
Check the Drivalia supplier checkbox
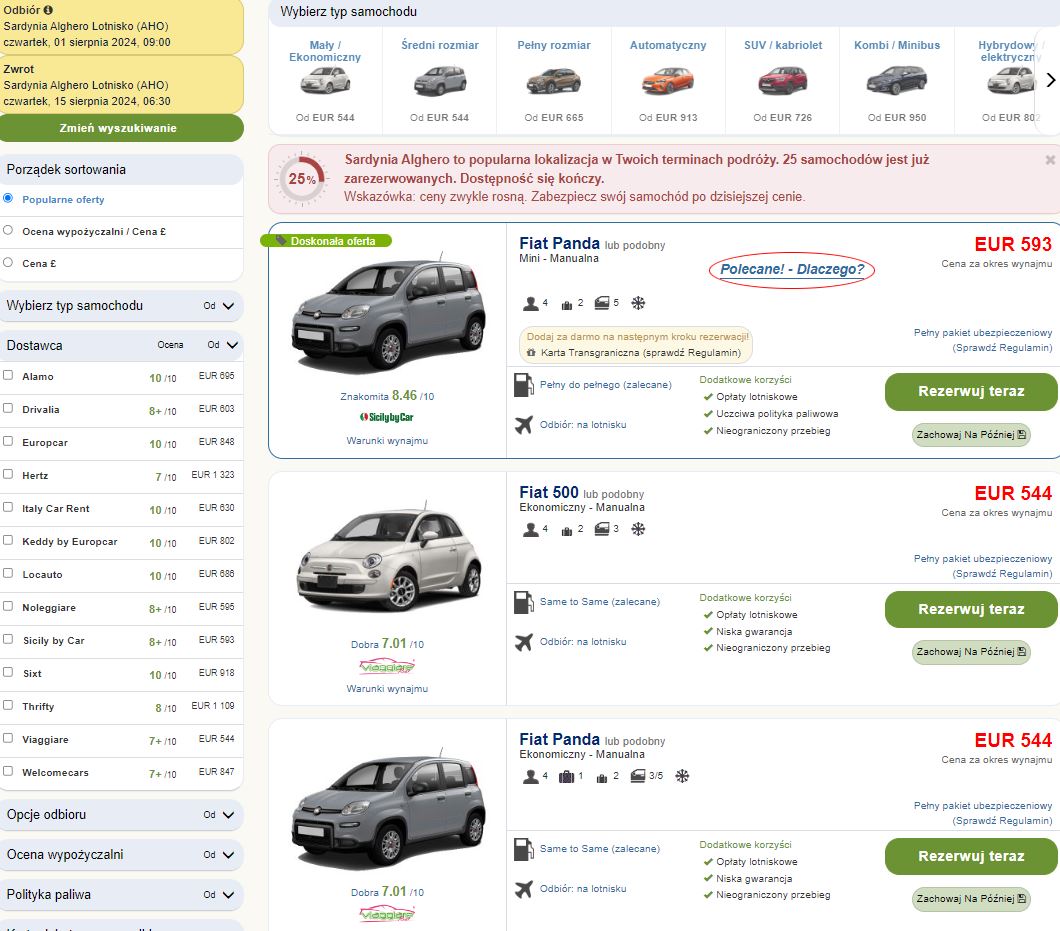click(8, 408)
